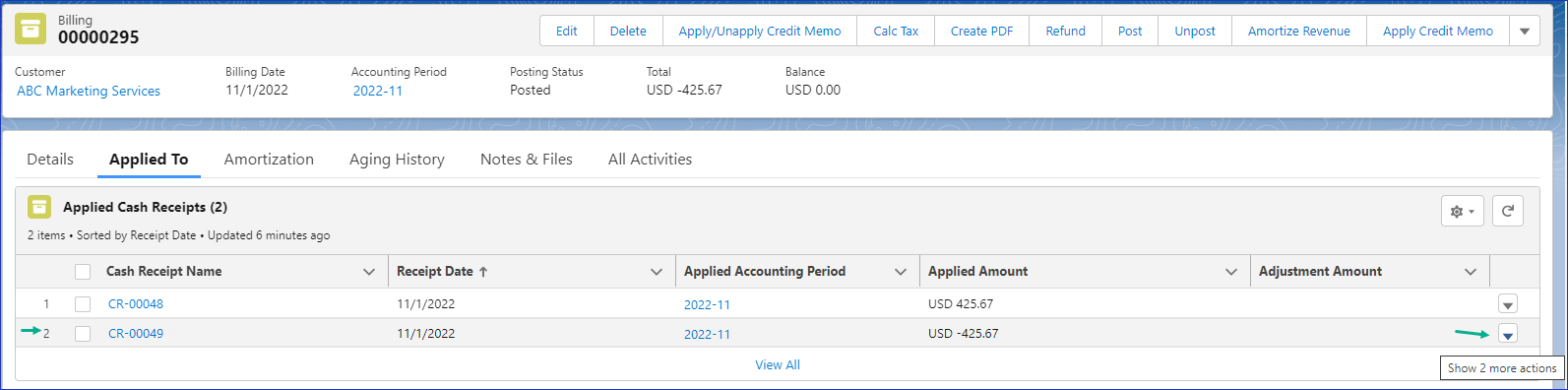This screenshot has width=1568, height=390.
Task: Open the All Activities tab
Action: (x=650, y=160)
